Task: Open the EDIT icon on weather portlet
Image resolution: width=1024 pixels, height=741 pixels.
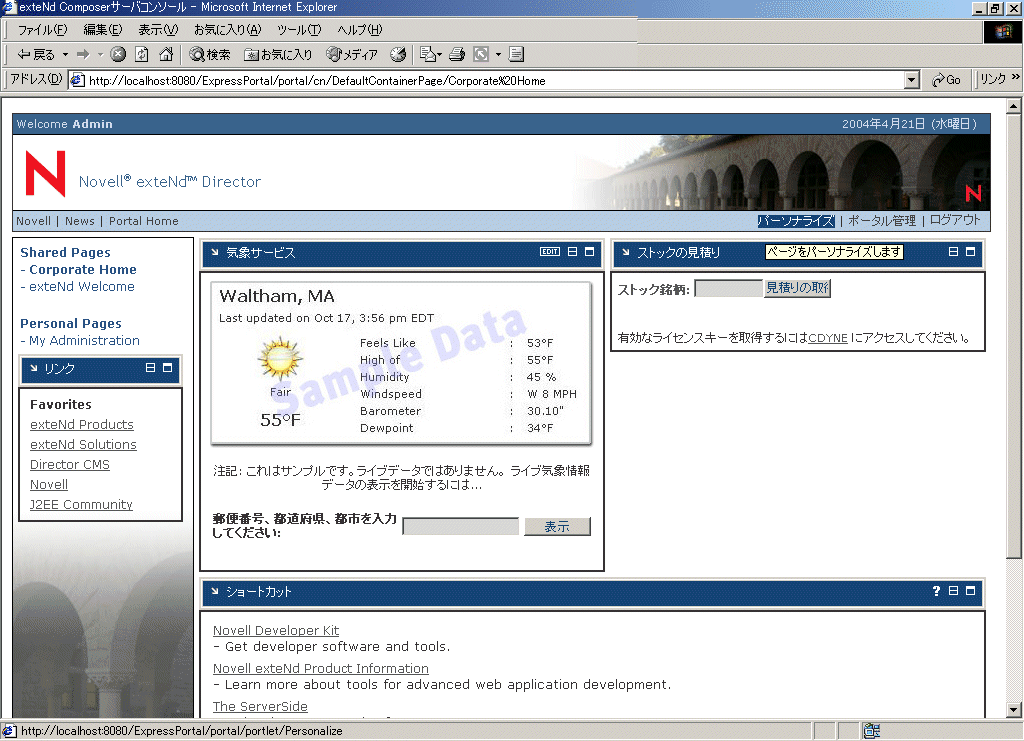Action: click(x=550, y=252)
